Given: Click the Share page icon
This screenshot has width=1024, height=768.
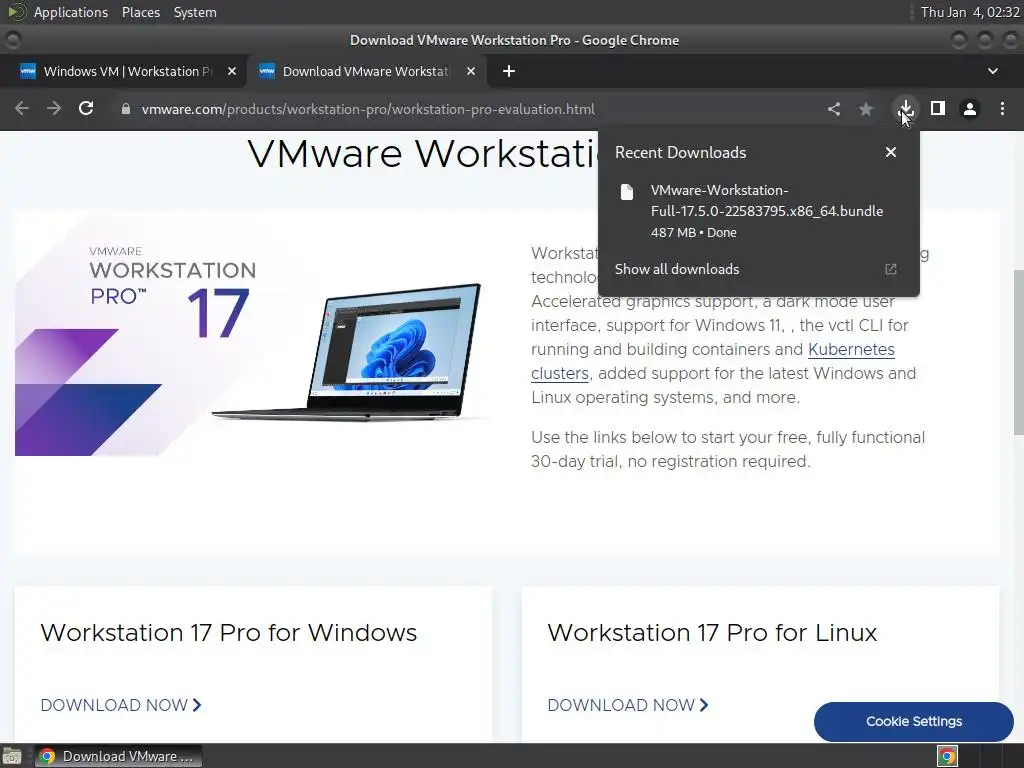Looking at the screenshot, I should coord(834,109).
